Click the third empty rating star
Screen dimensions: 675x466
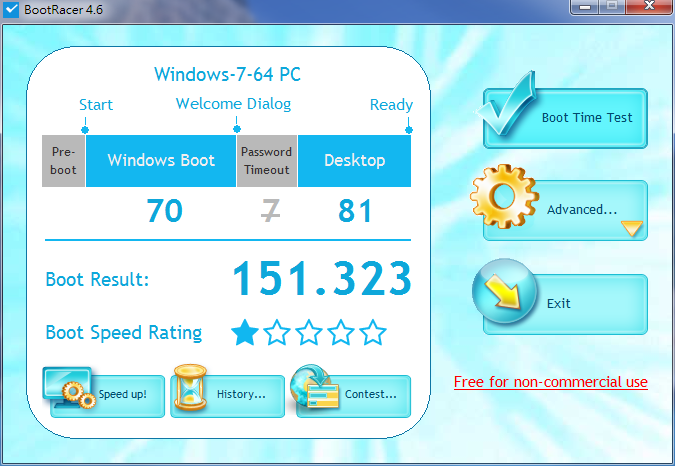(x=309, y=332)
